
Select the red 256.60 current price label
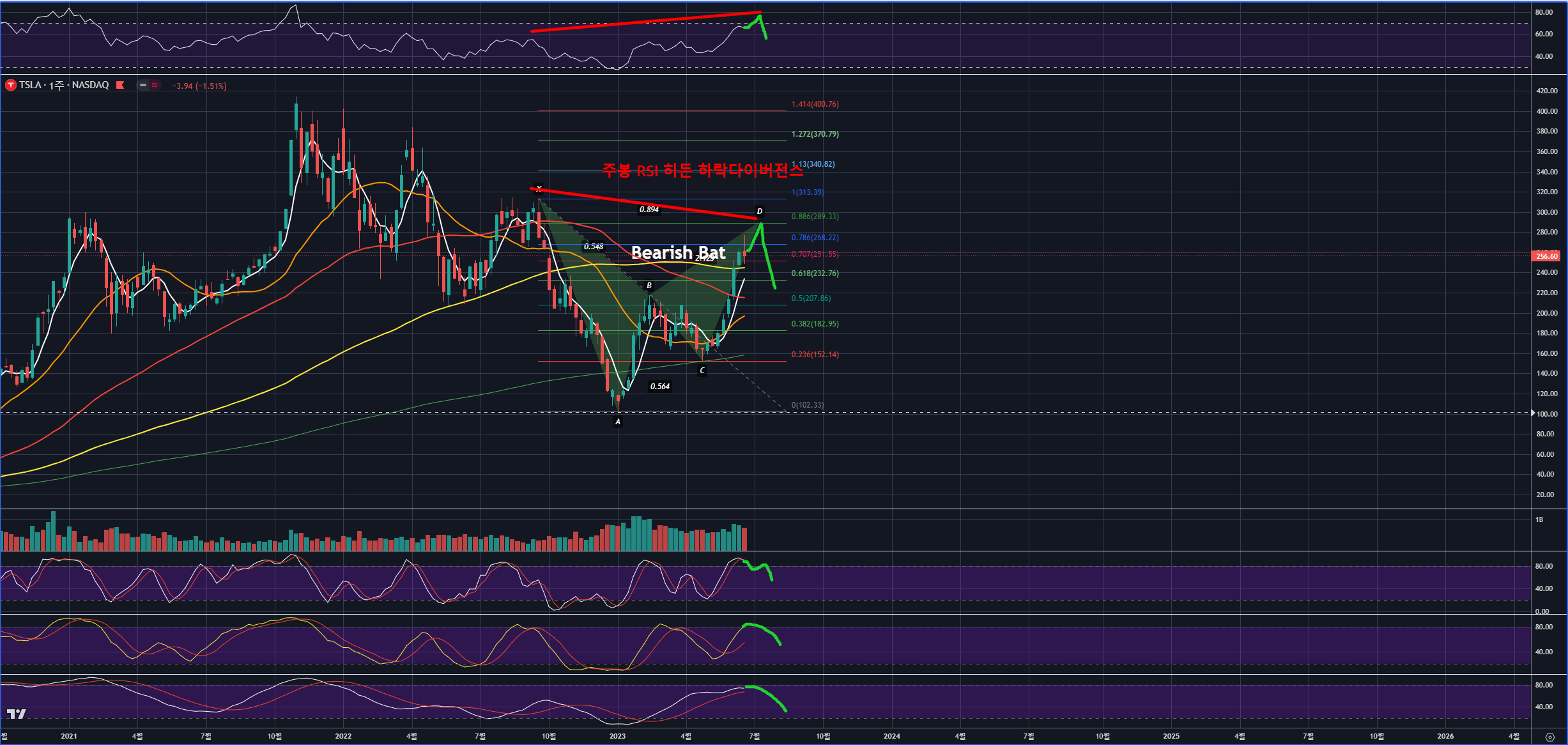1546,256
